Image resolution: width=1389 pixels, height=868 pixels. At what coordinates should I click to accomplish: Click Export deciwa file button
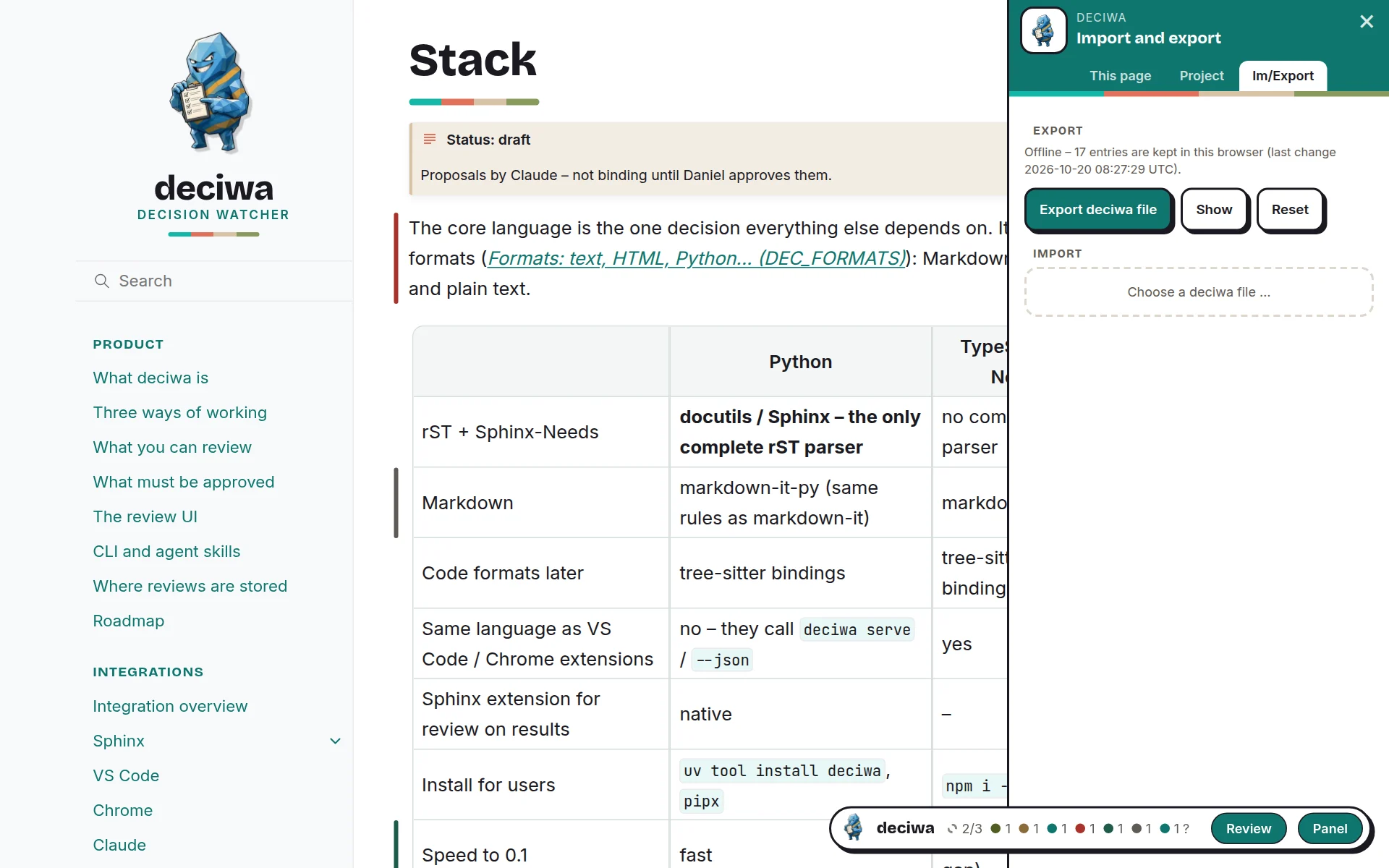tap(1097, 210)
